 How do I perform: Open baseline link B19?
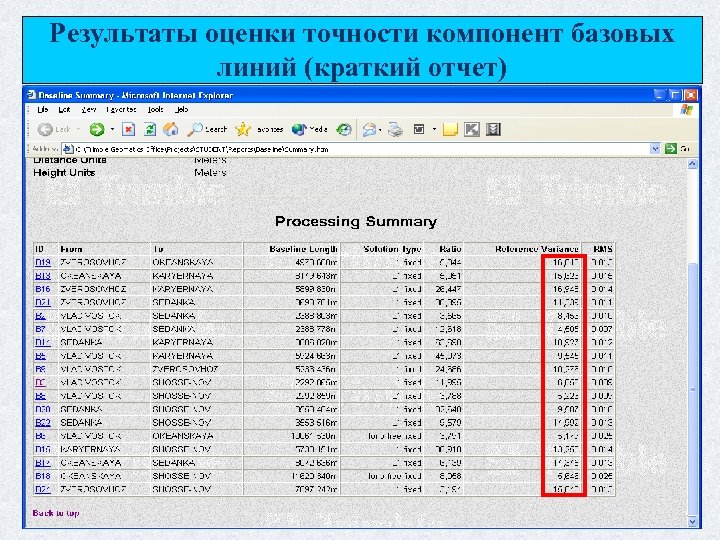click(x=43, y=262)
